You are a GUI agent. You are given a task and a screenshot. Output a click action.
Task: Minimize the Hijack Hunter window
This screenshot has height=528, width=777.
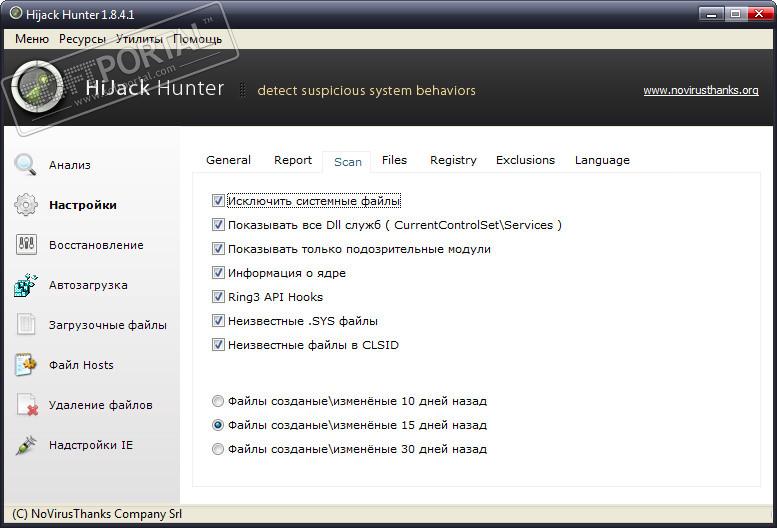[x=712, y=14]
